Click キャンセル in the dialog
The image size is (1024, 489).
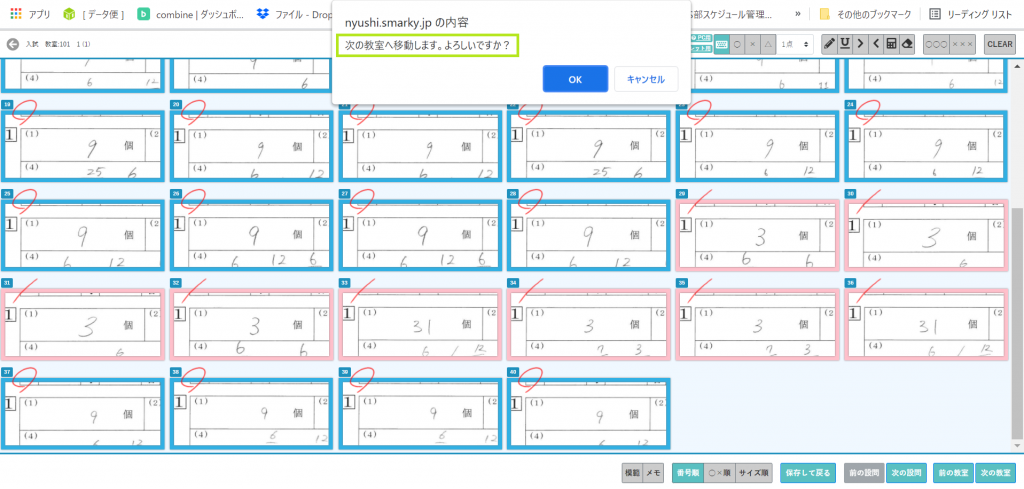coord(646,79)
